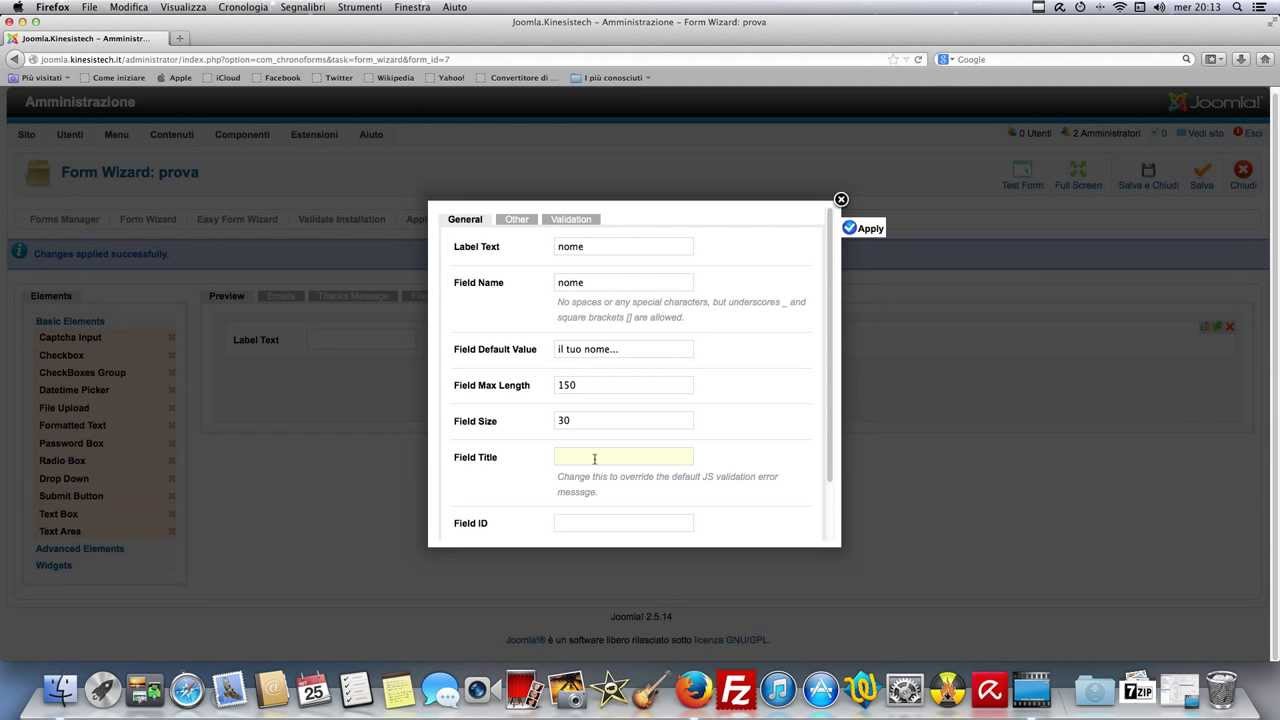
Task: Click the Field Title input box
Action: 623,457
